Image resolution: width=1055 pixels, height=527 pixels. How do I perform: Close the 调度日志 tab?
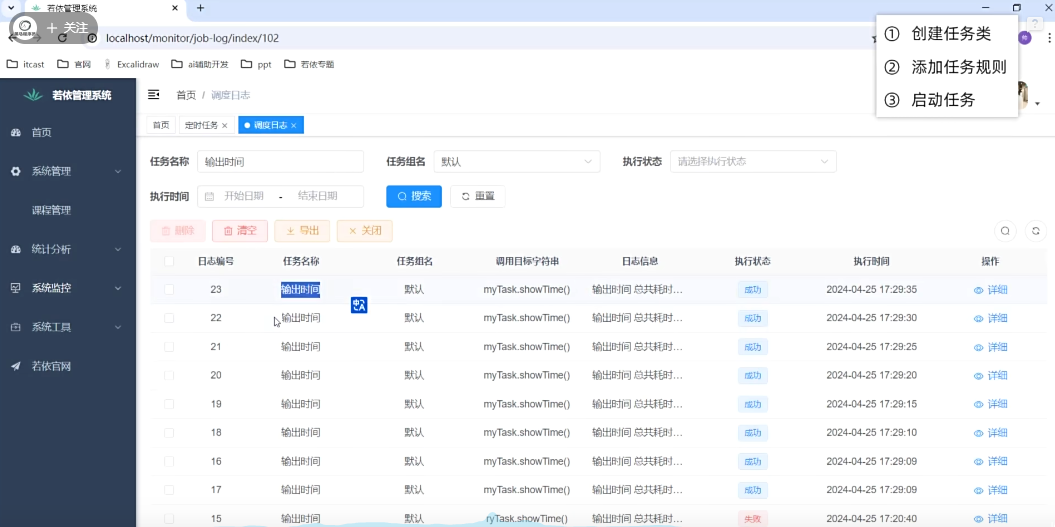pos(294,126)
